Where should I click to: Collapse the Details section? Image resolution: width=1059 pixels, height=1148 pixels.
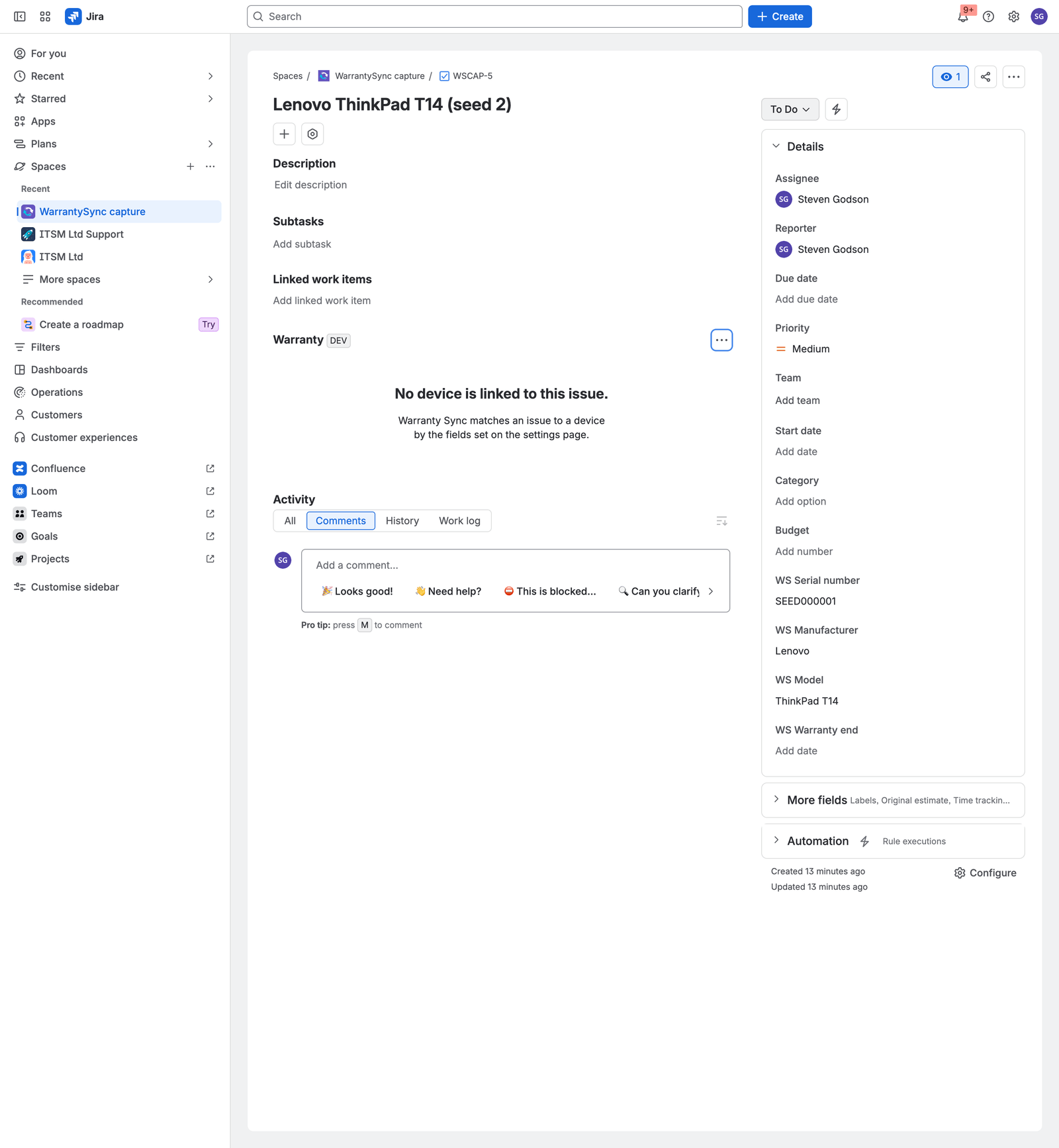pos(776,146)
